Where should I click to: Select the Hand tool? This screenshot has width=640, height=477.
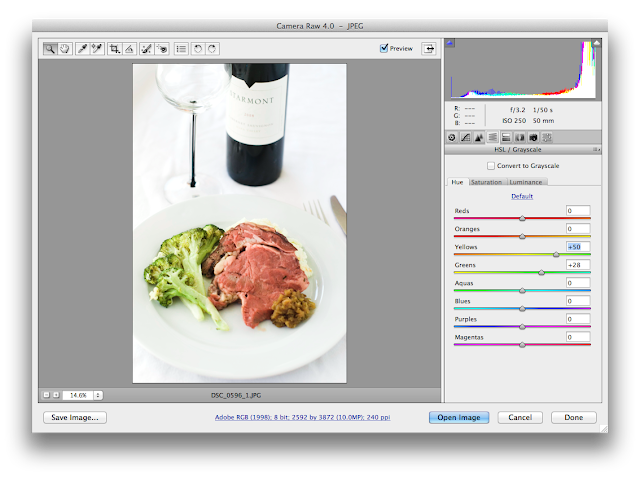[64, 49]
